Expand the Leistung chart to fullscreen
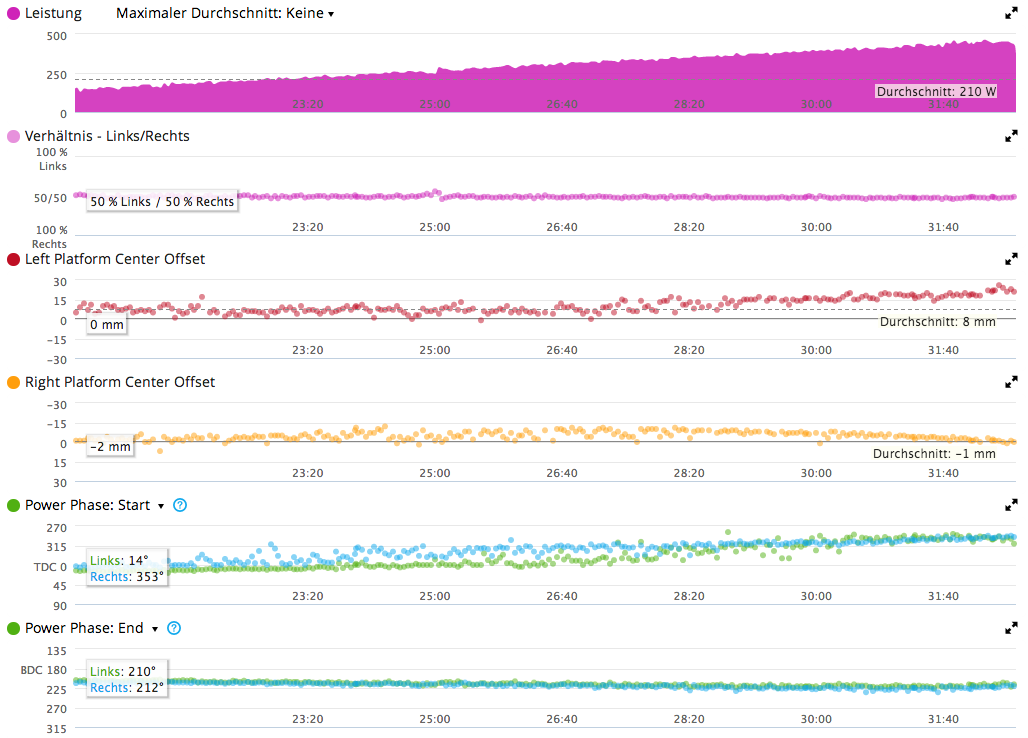Screen dimensions: 1028x738 coord(1011,13)
